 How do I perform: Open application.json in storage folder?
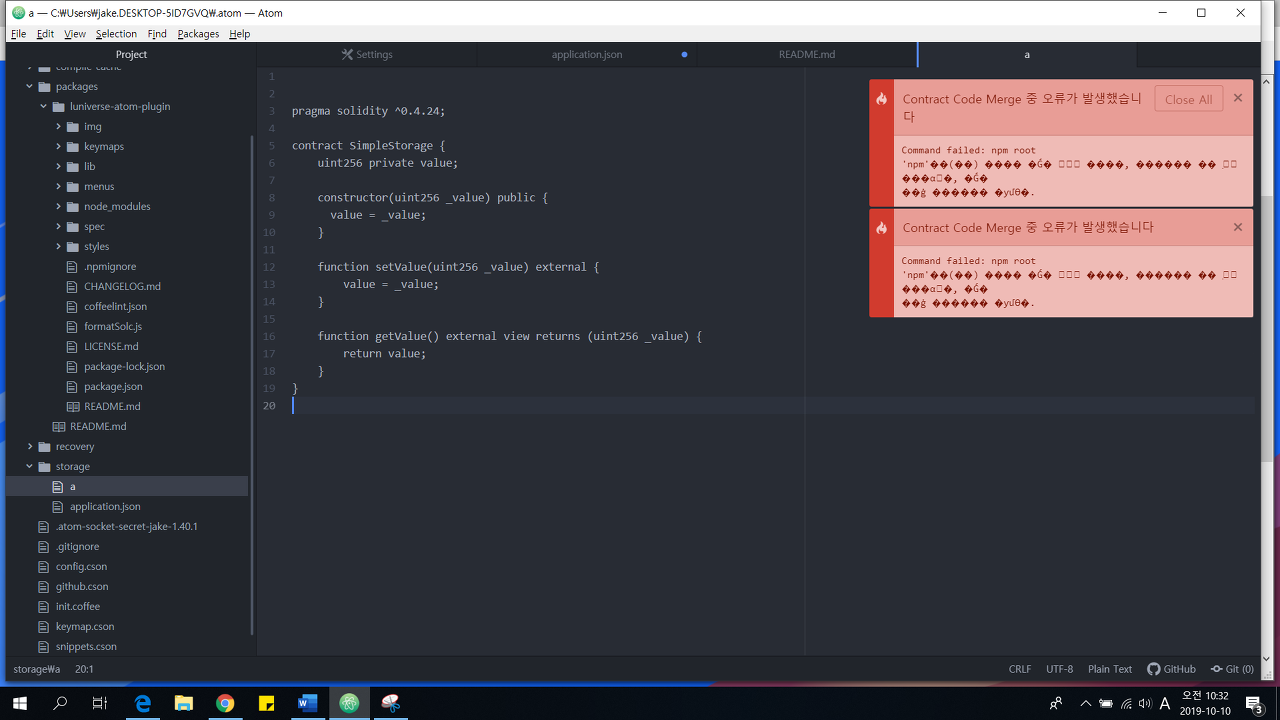[105, 506]
